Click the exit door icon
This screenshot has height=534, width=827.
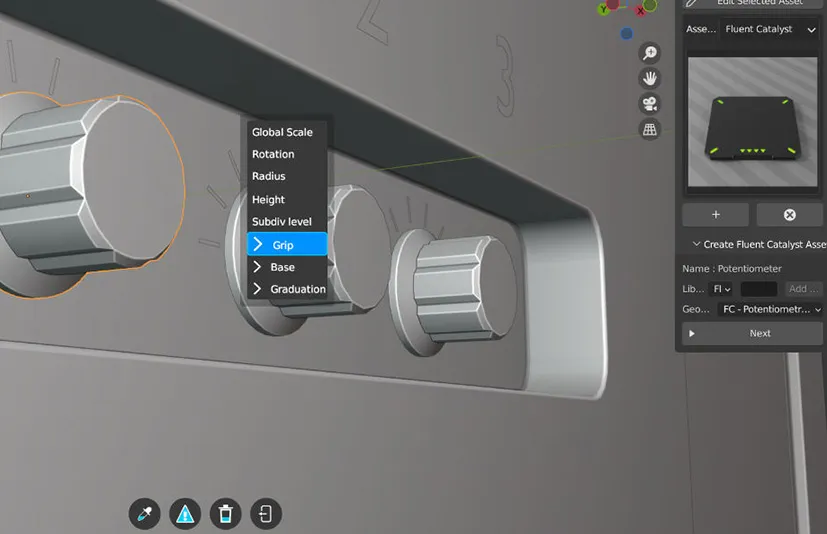[x=266, y=514]
